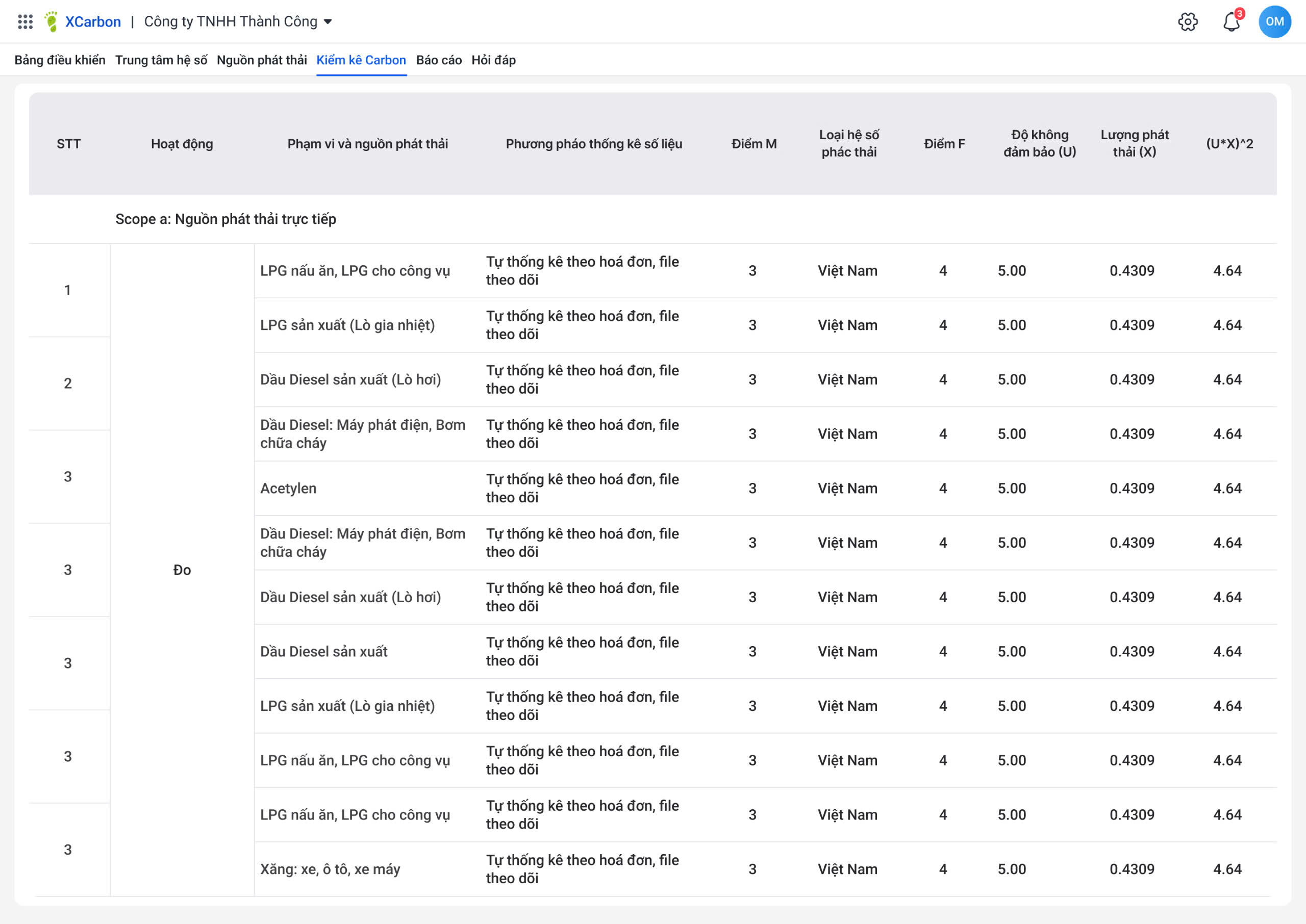
Task: Click the Điểm M column header
Action: pyautogui.click(x=754, y=144)
